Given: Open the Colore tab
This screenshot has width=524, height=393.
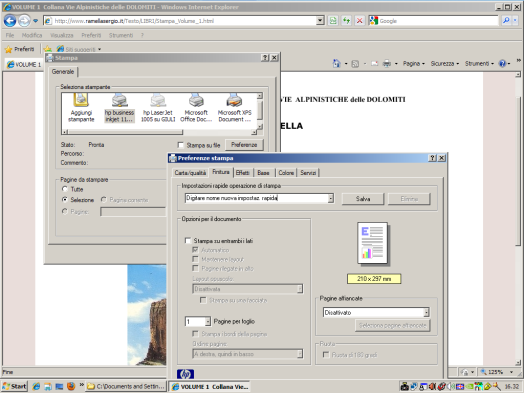Looking at the screenshot, I should pyautogui.click(x=286, y=173).
